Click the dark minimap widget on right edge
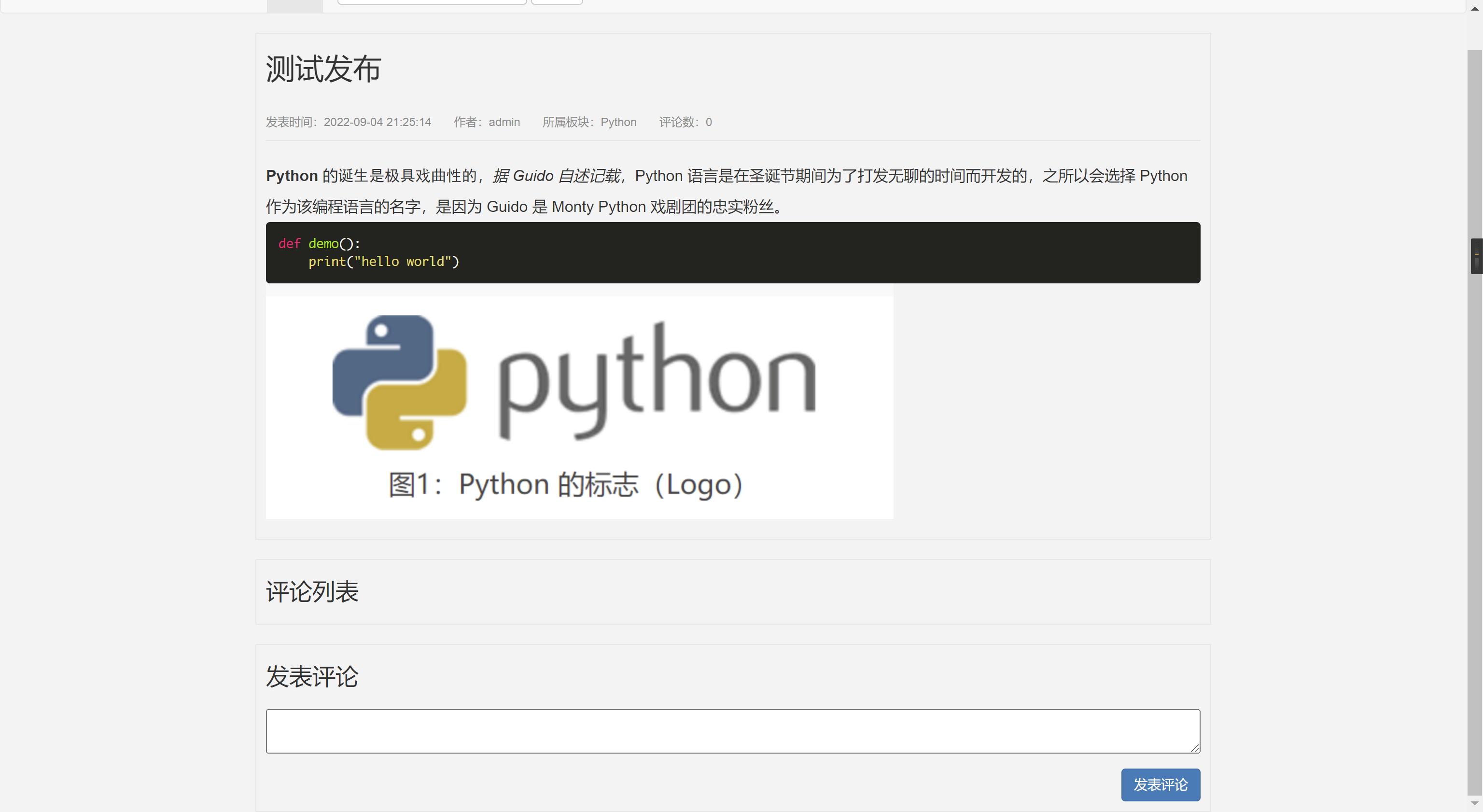This screenshot has width=1483, height=812. (1477, 256)
